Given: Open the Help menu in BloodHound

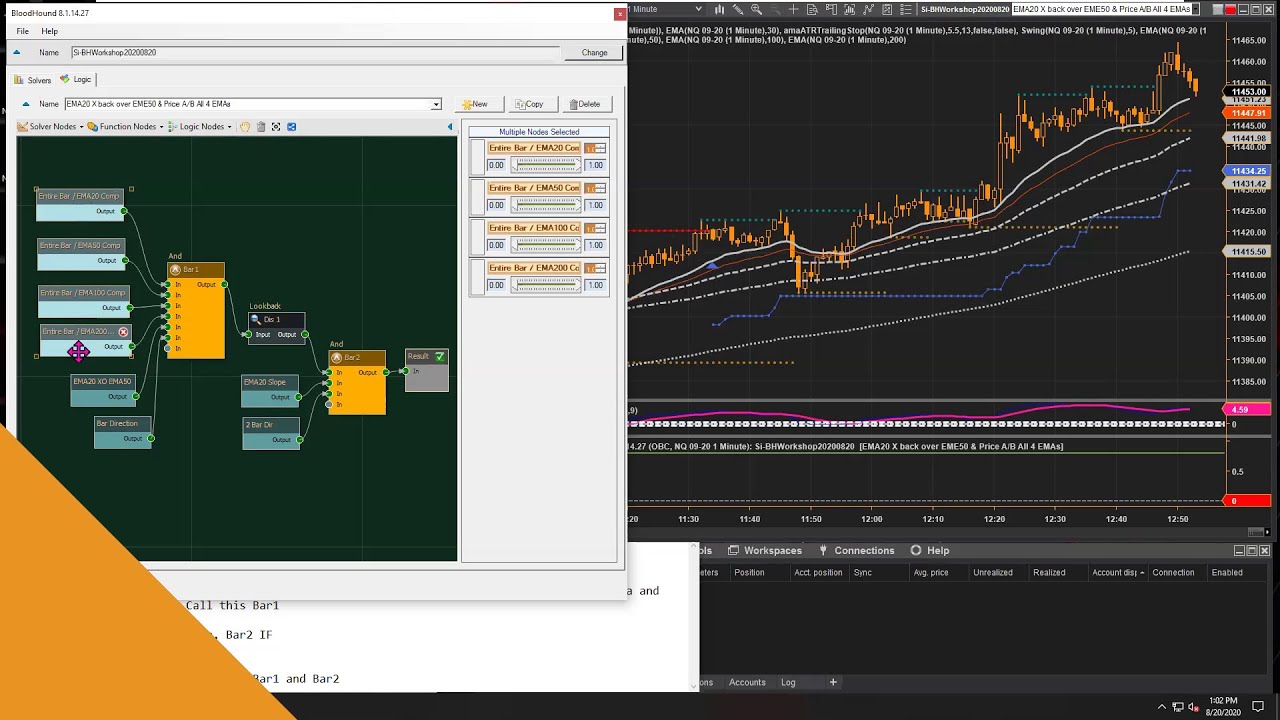Looking at the screenshot, I should pos(49,31).
